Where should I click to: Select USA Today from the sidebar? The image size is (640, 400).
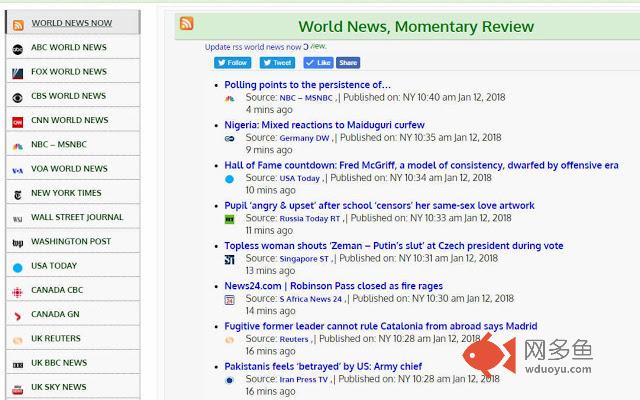(x=73, y=266)
